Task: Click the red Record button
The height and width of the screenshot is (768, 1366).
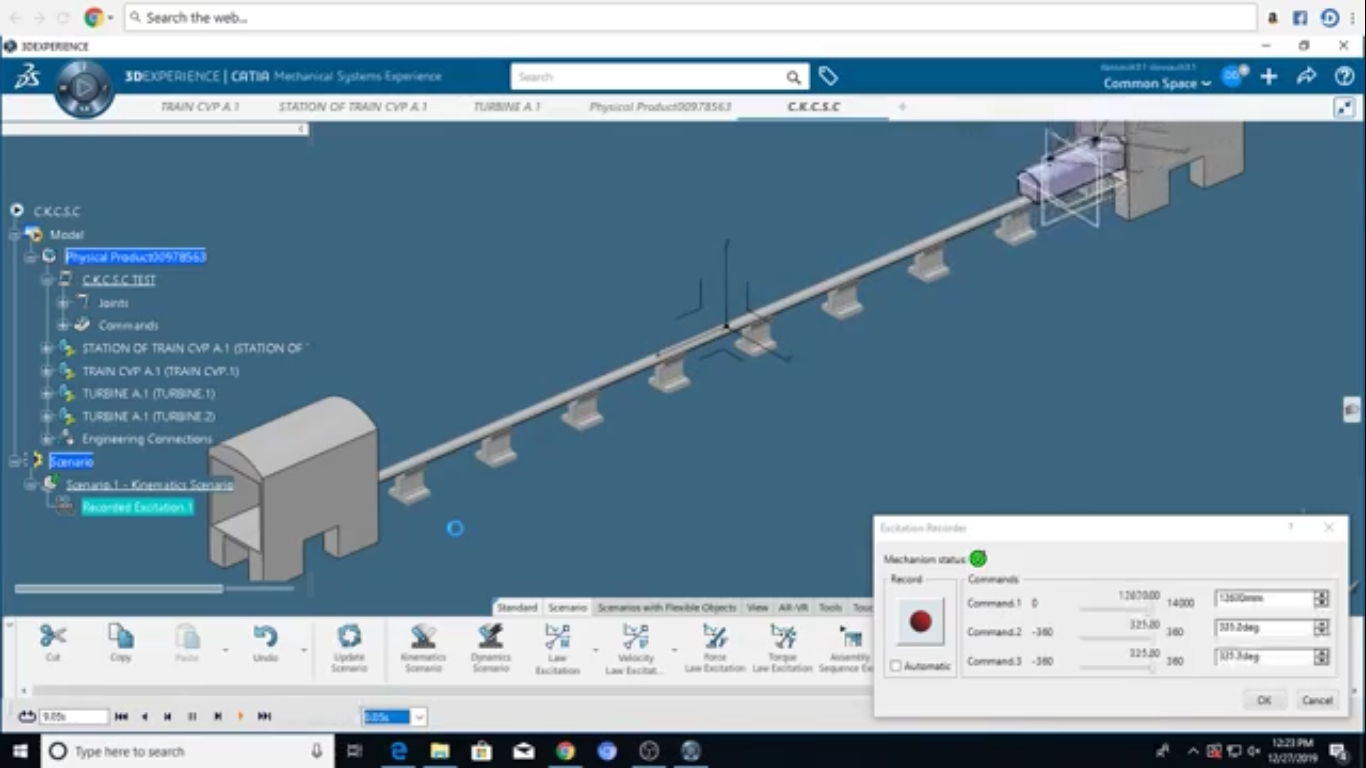Action: coord(920,621)
